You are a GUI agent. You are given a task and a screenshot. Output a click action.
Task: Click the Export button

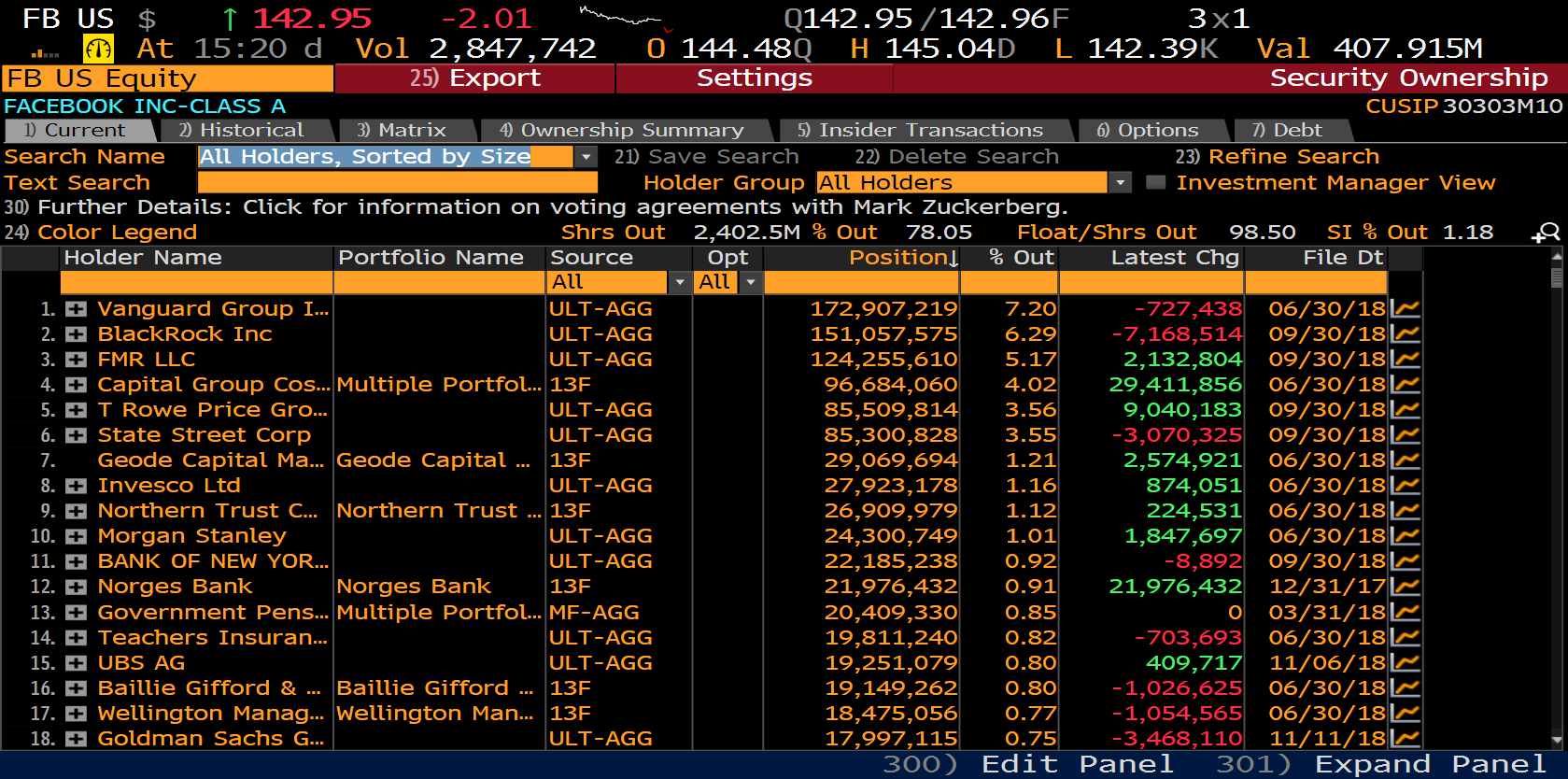tap(474, 78)
